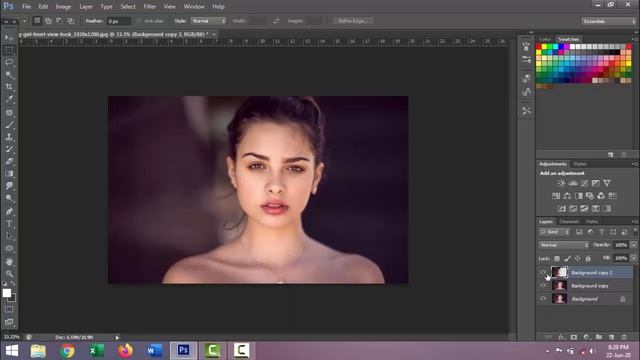This screenshot has width=640, height=360.
Task: Open the Layers panel options menu
Action: 634,222
